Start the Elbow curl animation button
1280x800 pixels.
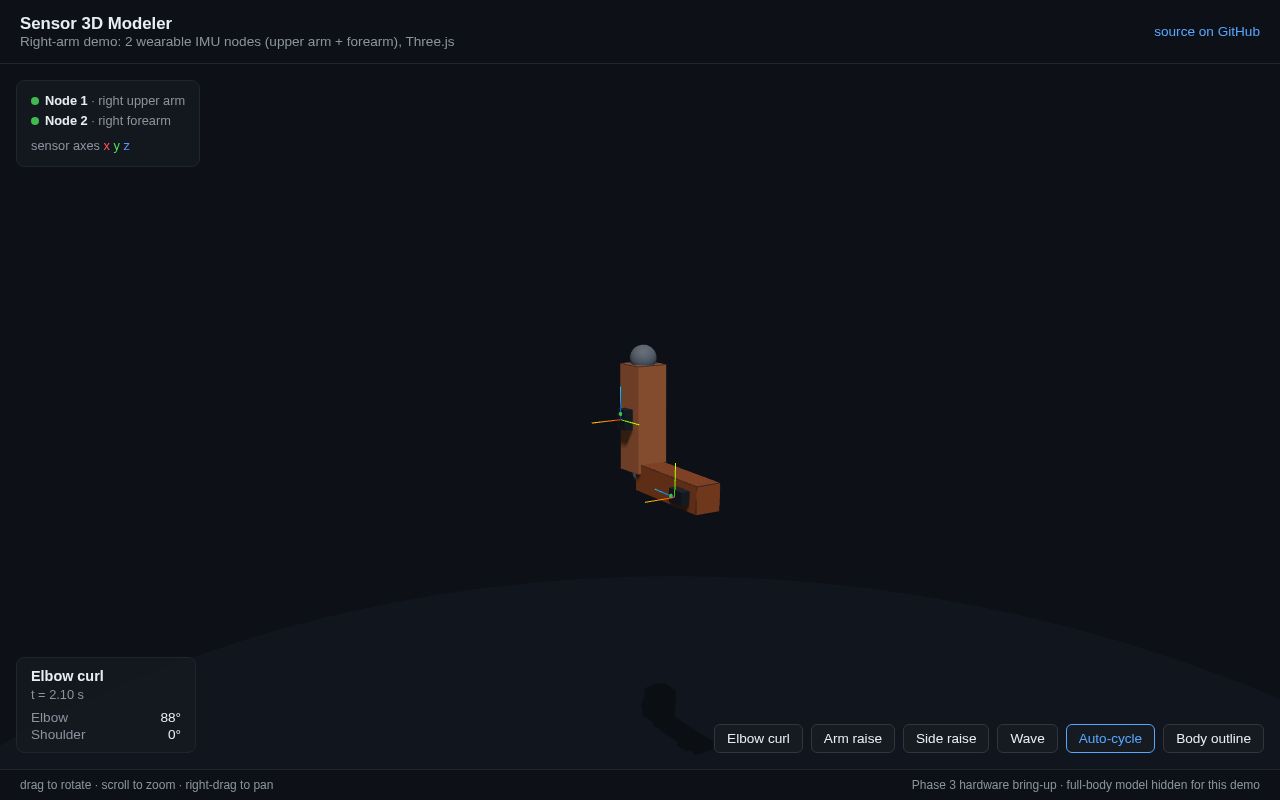click(x=758, y=739)
